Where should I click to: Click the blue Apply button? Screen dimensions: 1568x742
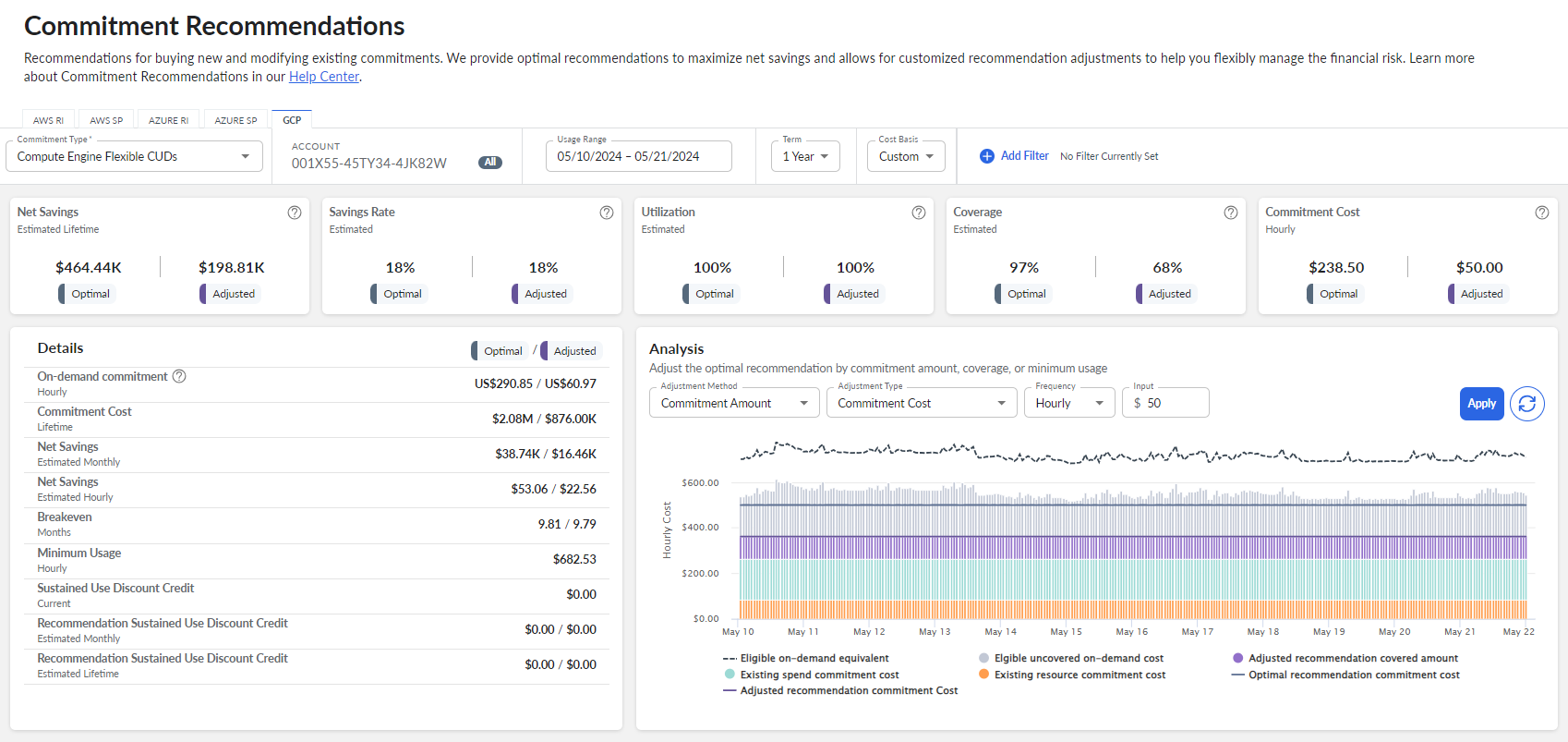[x=1481, y=404]
